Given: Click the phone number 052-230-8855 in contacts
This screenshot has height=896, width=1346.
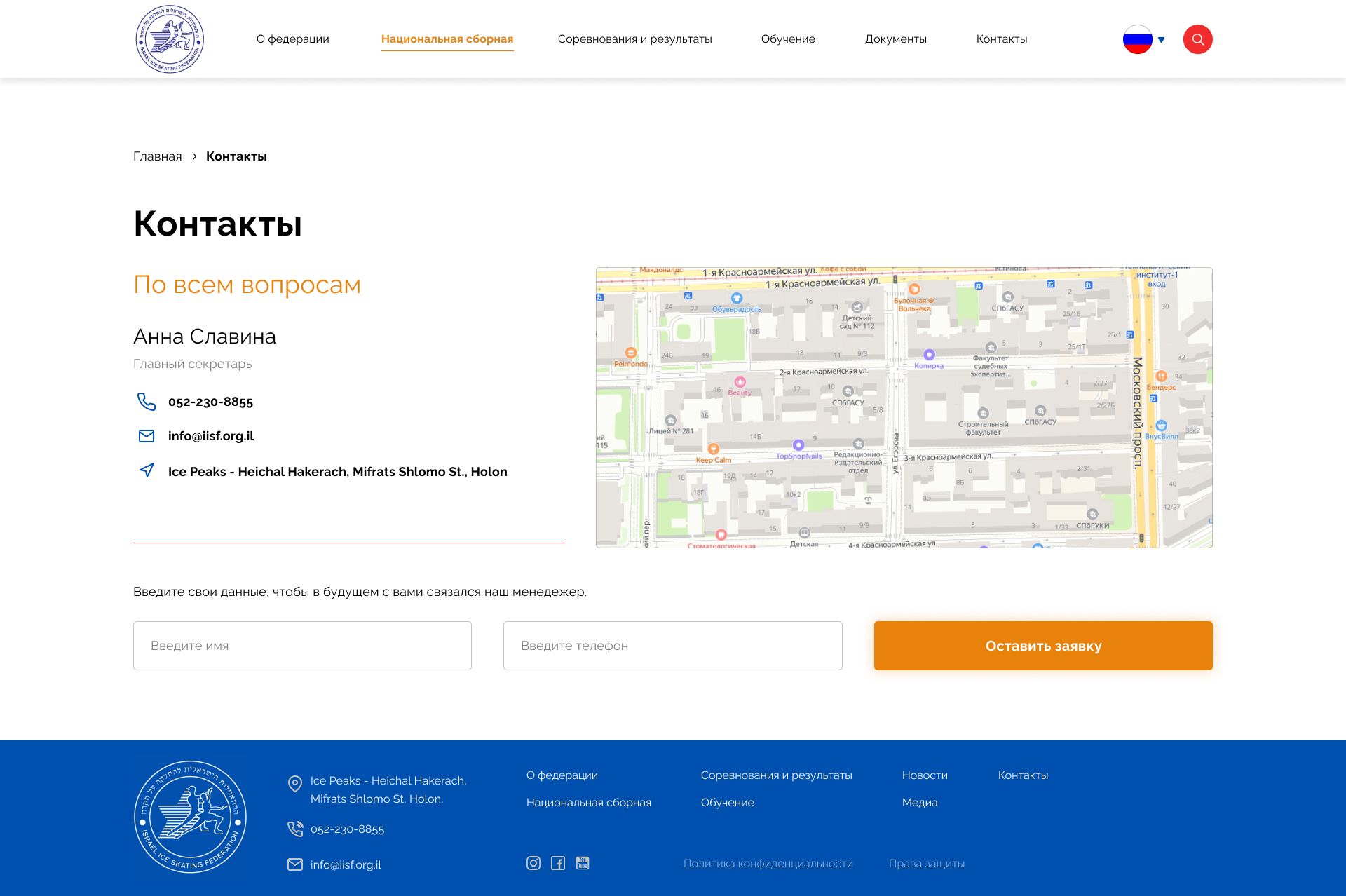Looking at the screenshot, I should 210,402.
